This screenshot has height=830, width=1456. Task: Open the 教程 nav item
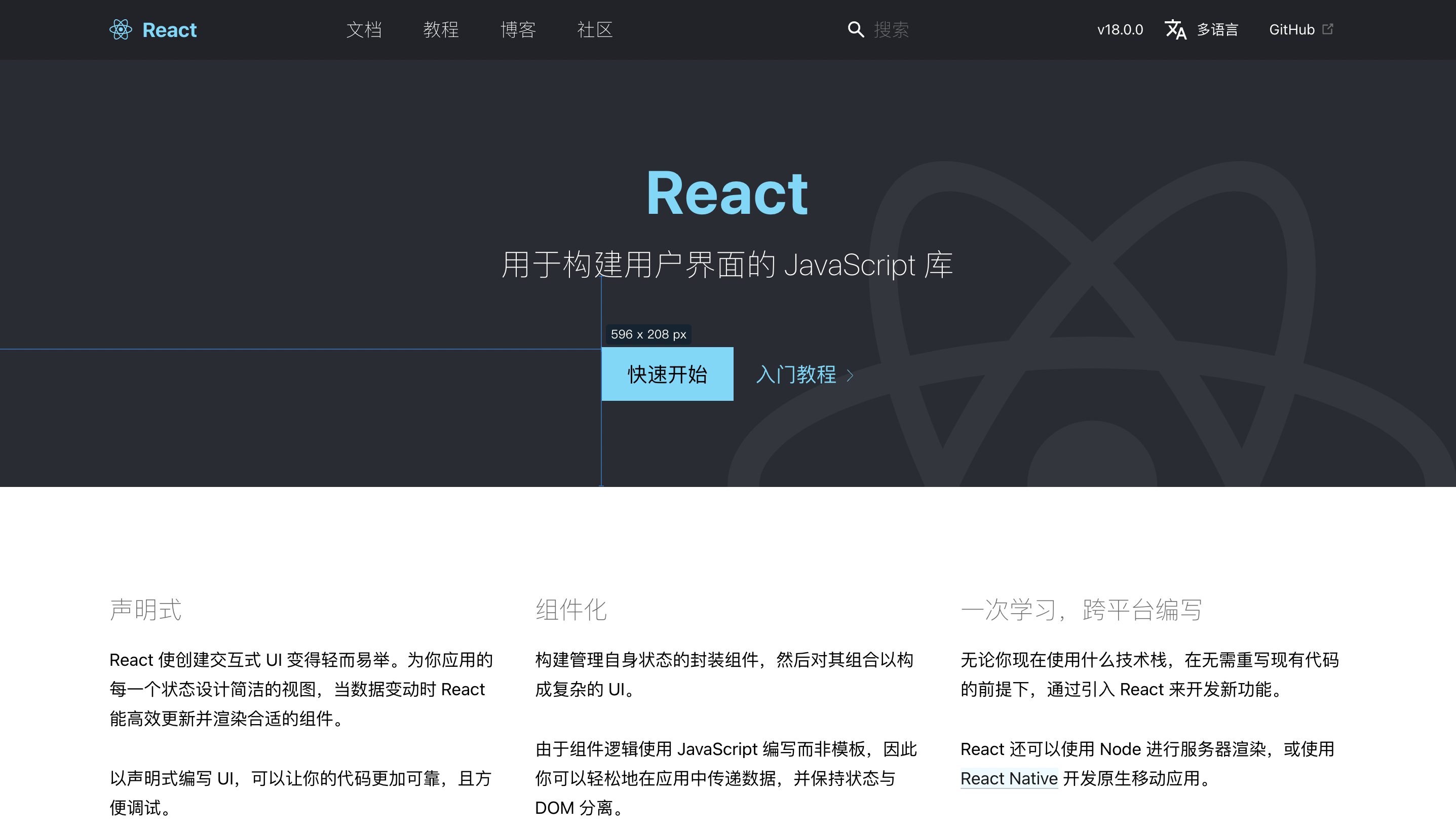[x=441, y=29]
